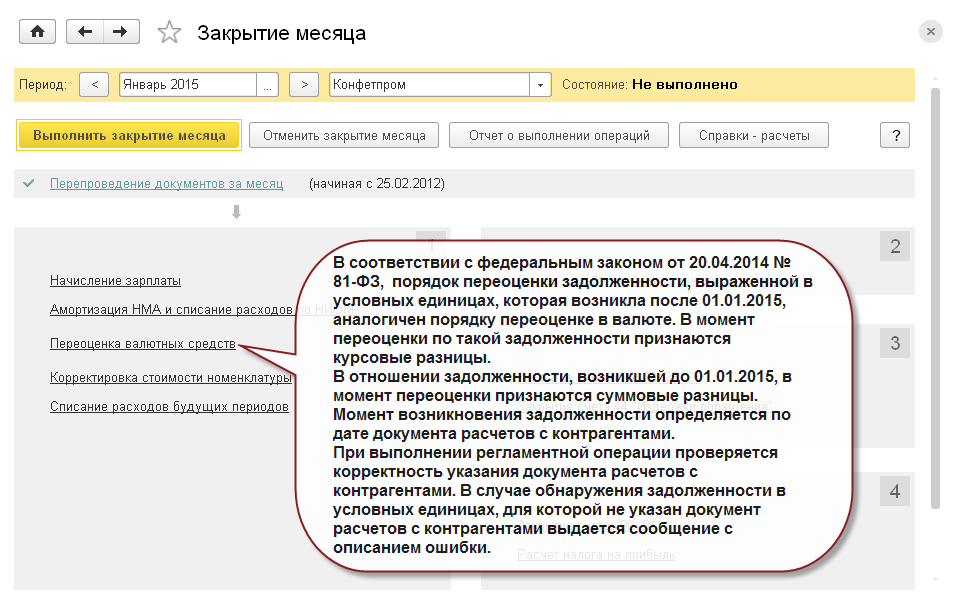953x592 pixels.
Task: Expand the organization dropdown arrow
Action: pyautogui.click(x=540, y=84)
